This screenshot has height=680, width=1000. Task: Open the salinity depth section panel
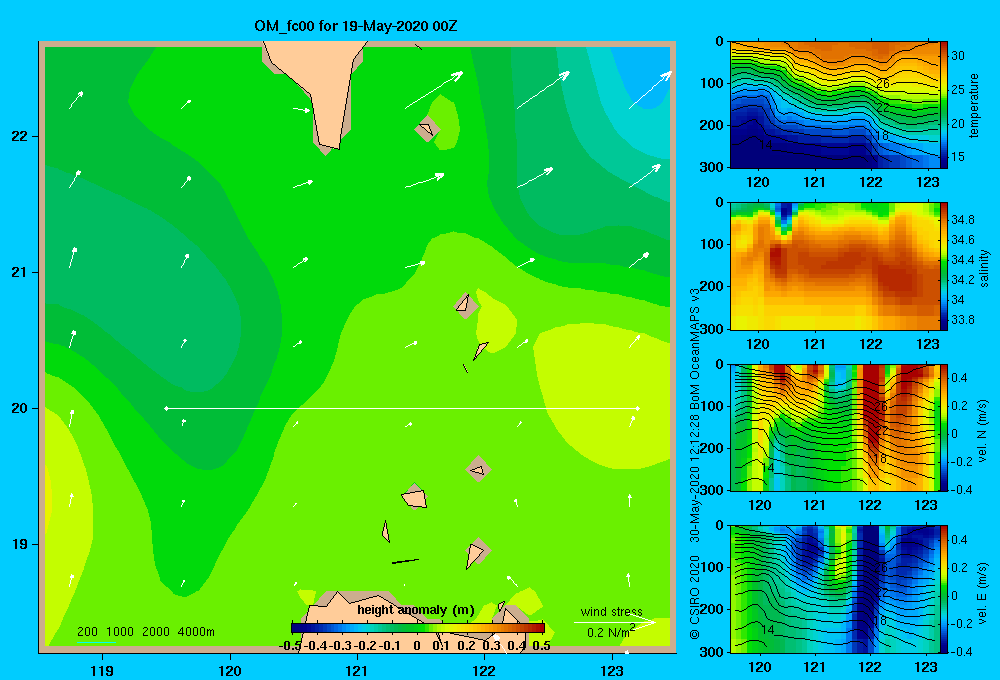coord(834,266)
